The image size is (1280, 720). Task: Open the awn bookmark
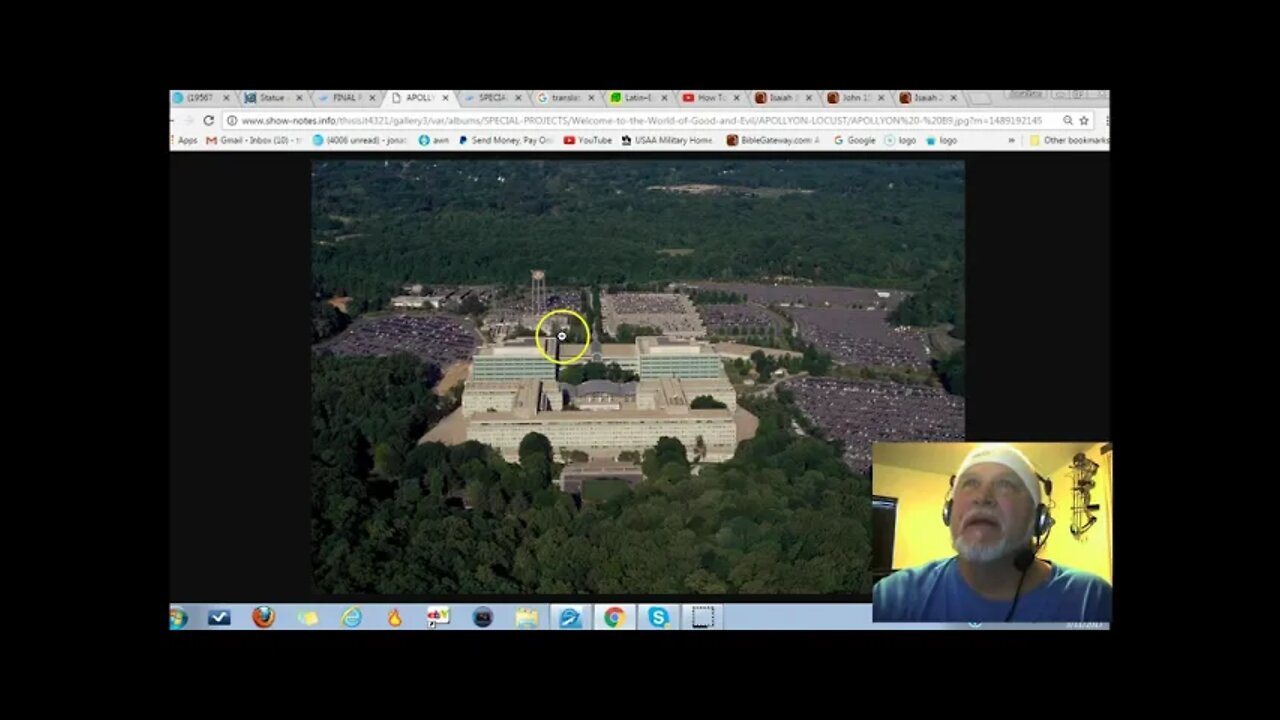(x=433, y=141)
